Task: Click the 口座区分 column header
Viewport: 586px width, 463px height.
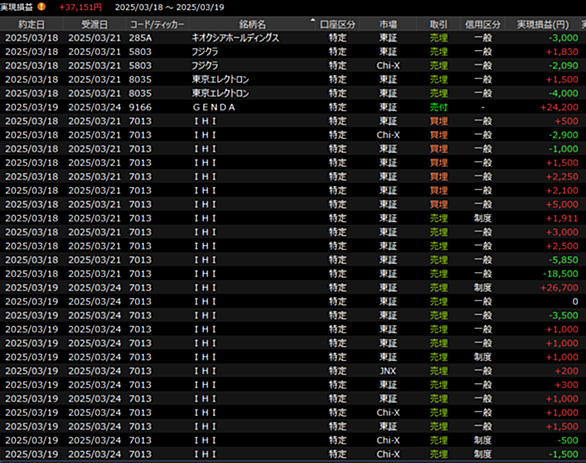Action: click(x=337, y=25)
